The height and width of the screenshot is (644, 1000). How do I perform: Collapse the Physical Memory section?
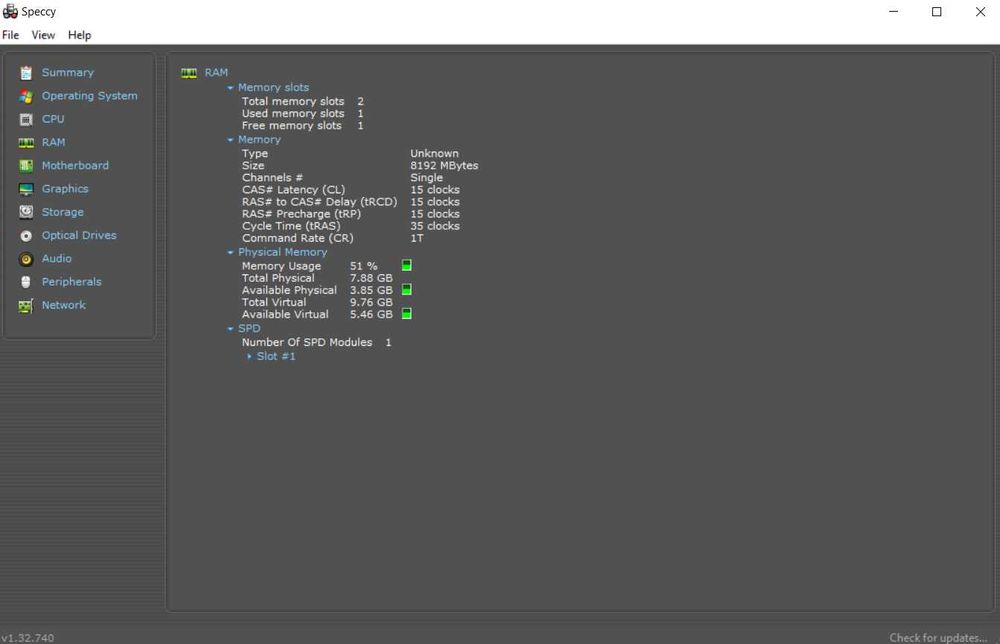click(x=230, y=252)
